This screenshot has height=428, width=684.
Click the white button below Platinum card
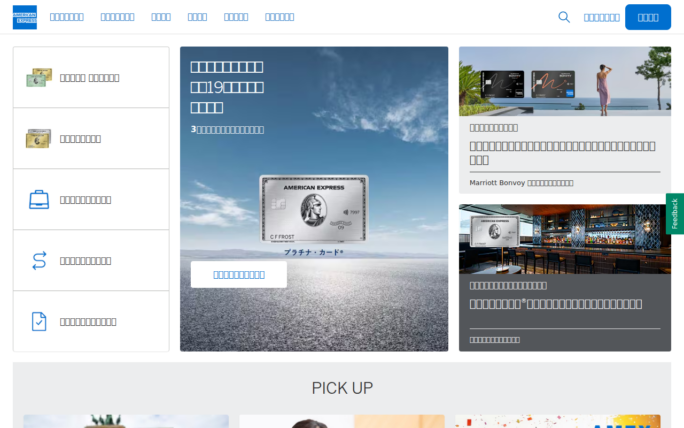(239, 274)
